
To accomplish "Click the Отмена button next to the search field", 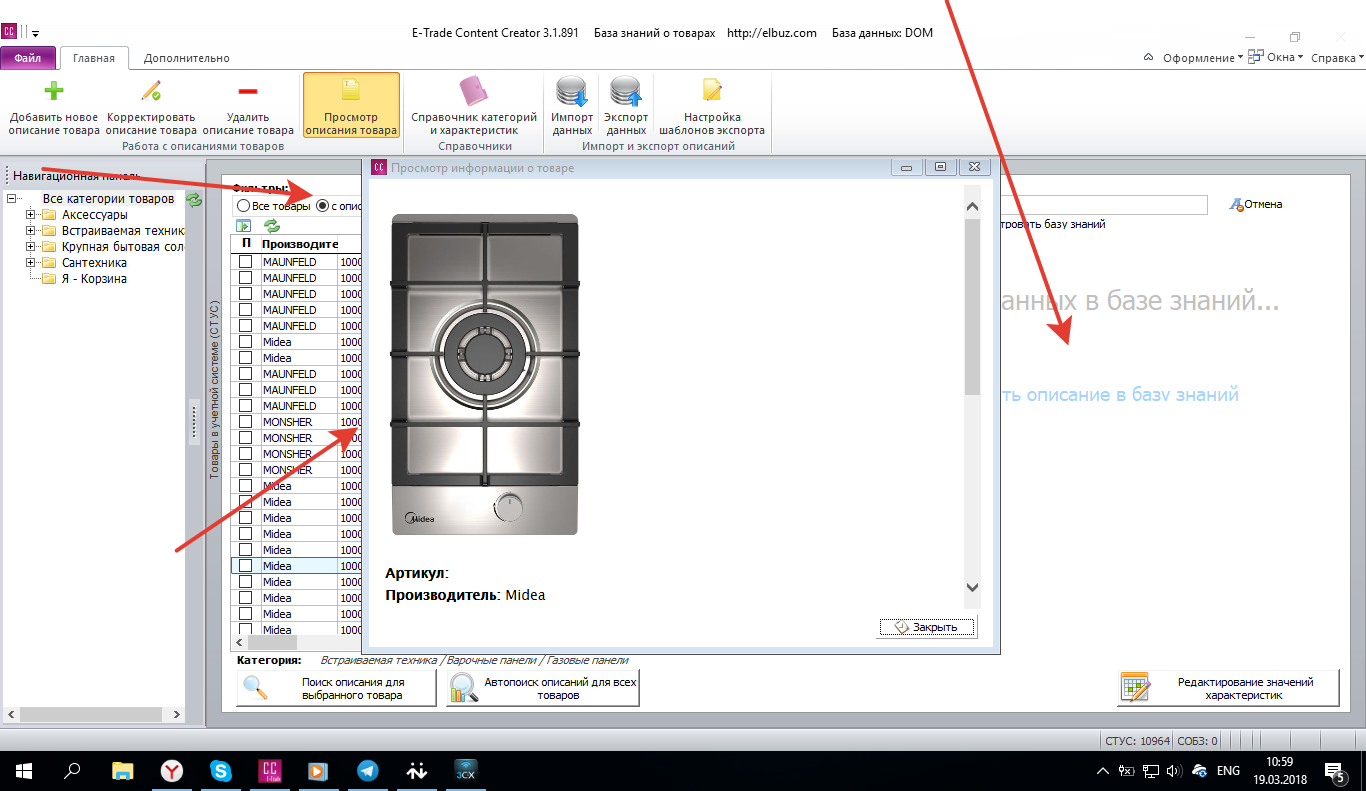I will click(1255, 204).
